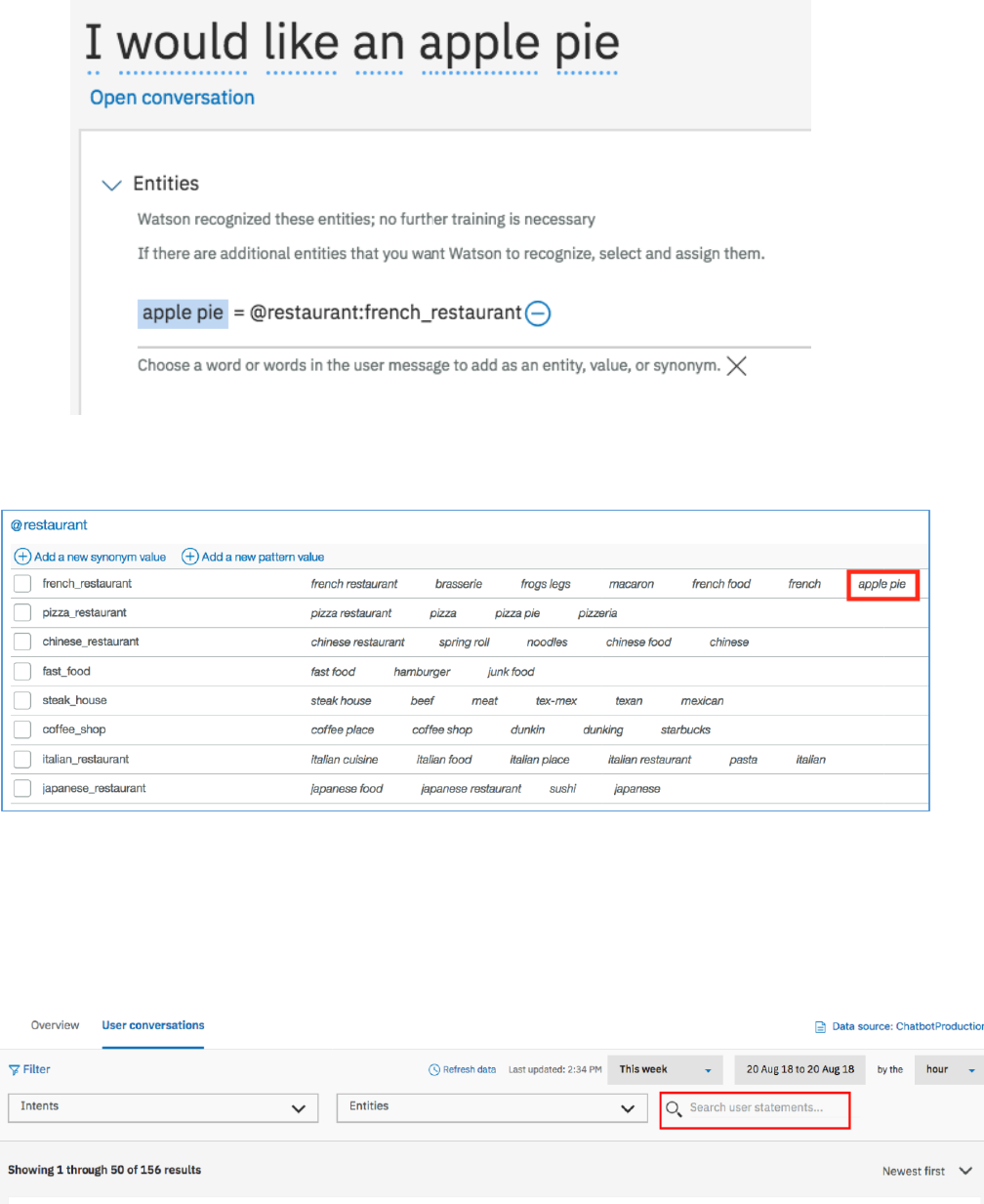Select the 'spring roll' synonym

[465, 643]
